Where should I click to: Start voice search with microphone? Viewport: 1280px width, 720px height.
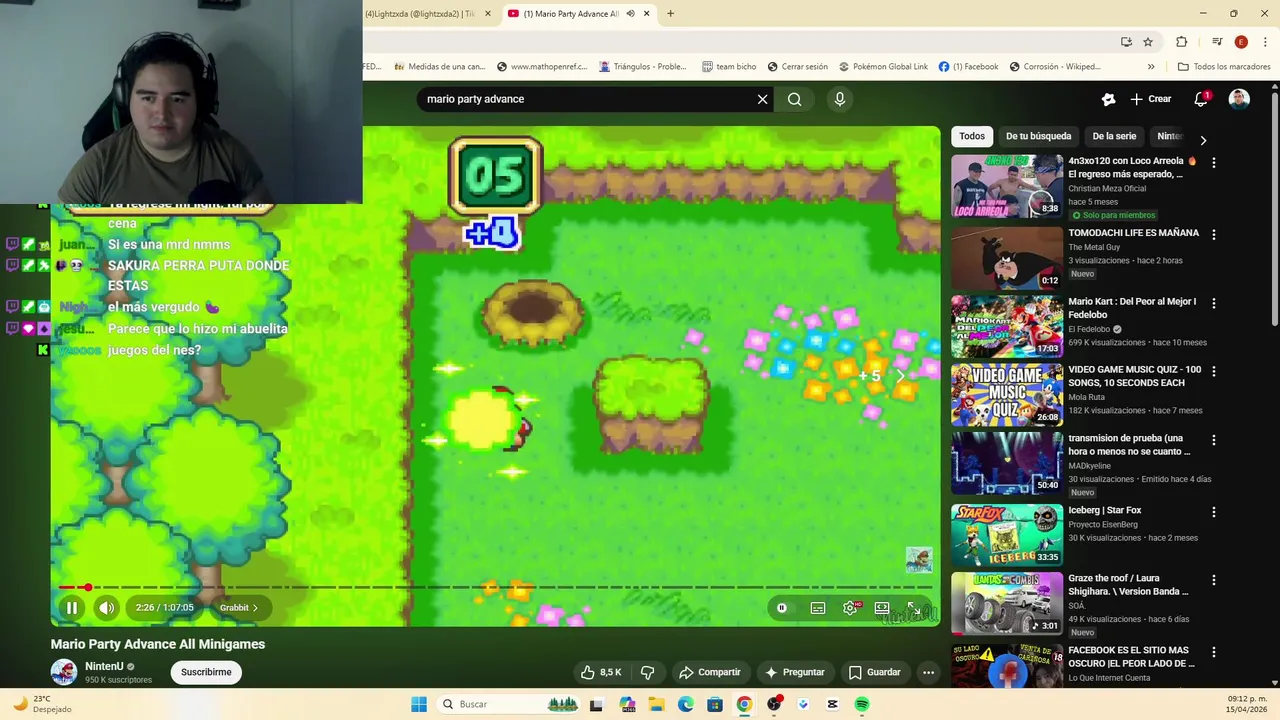(x=839, y=99)
